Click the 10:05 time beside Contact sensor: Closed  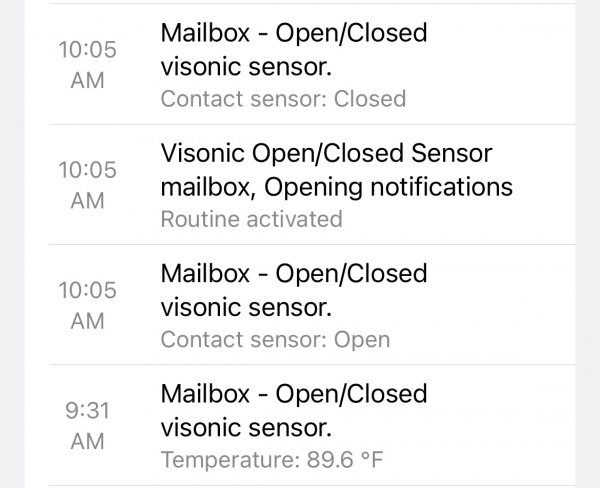88,50
